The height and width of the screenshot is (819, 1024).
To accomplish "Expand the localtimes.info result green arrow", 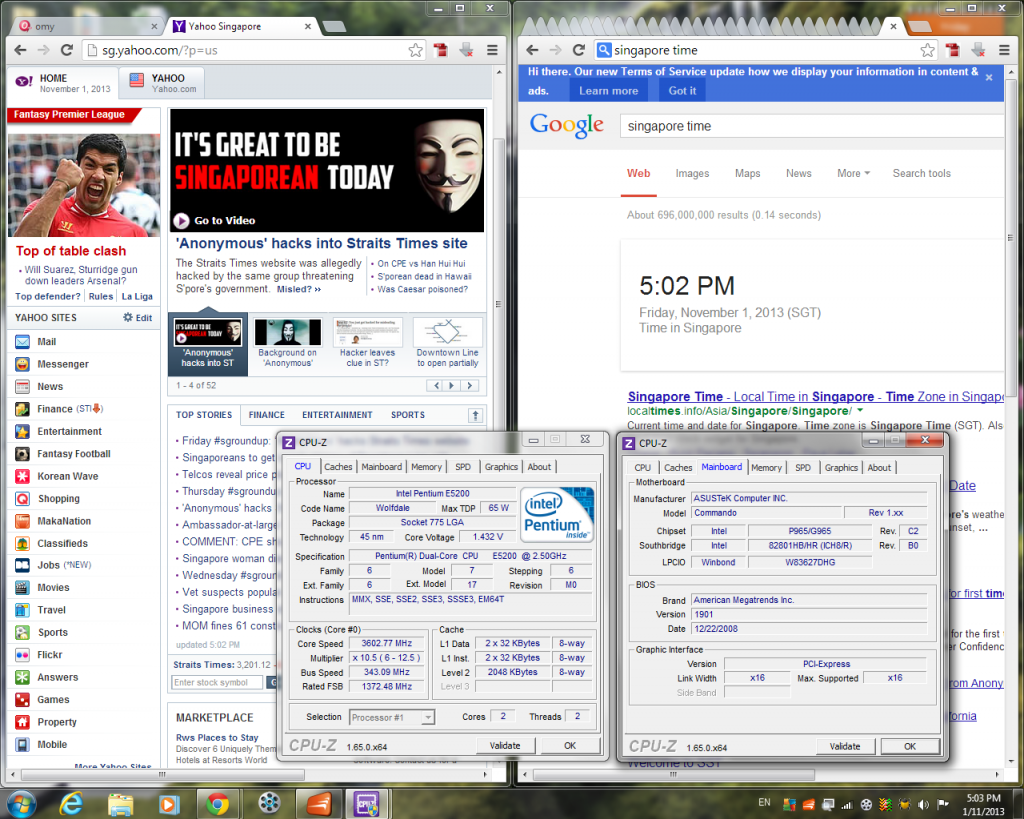I will 860,411.
